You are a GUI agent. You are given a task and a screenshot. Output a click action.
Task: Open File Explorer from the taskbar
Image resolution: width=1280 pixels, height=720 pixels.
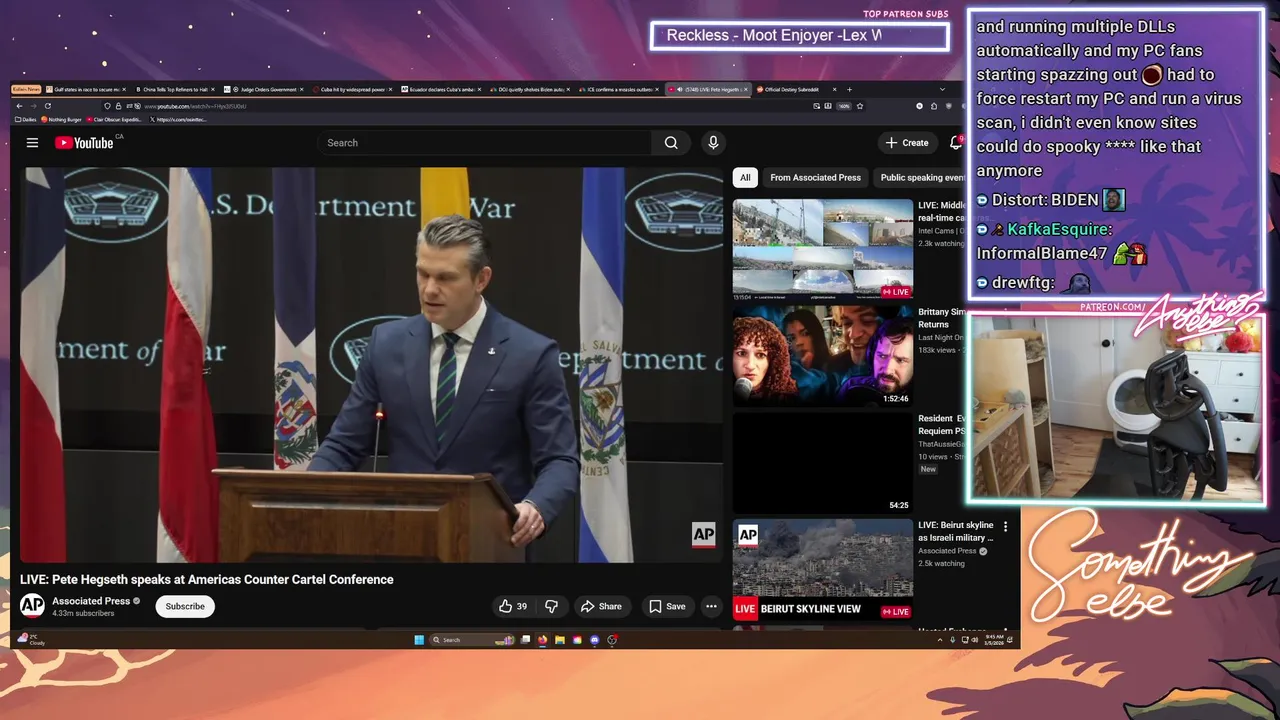[560, 640]
